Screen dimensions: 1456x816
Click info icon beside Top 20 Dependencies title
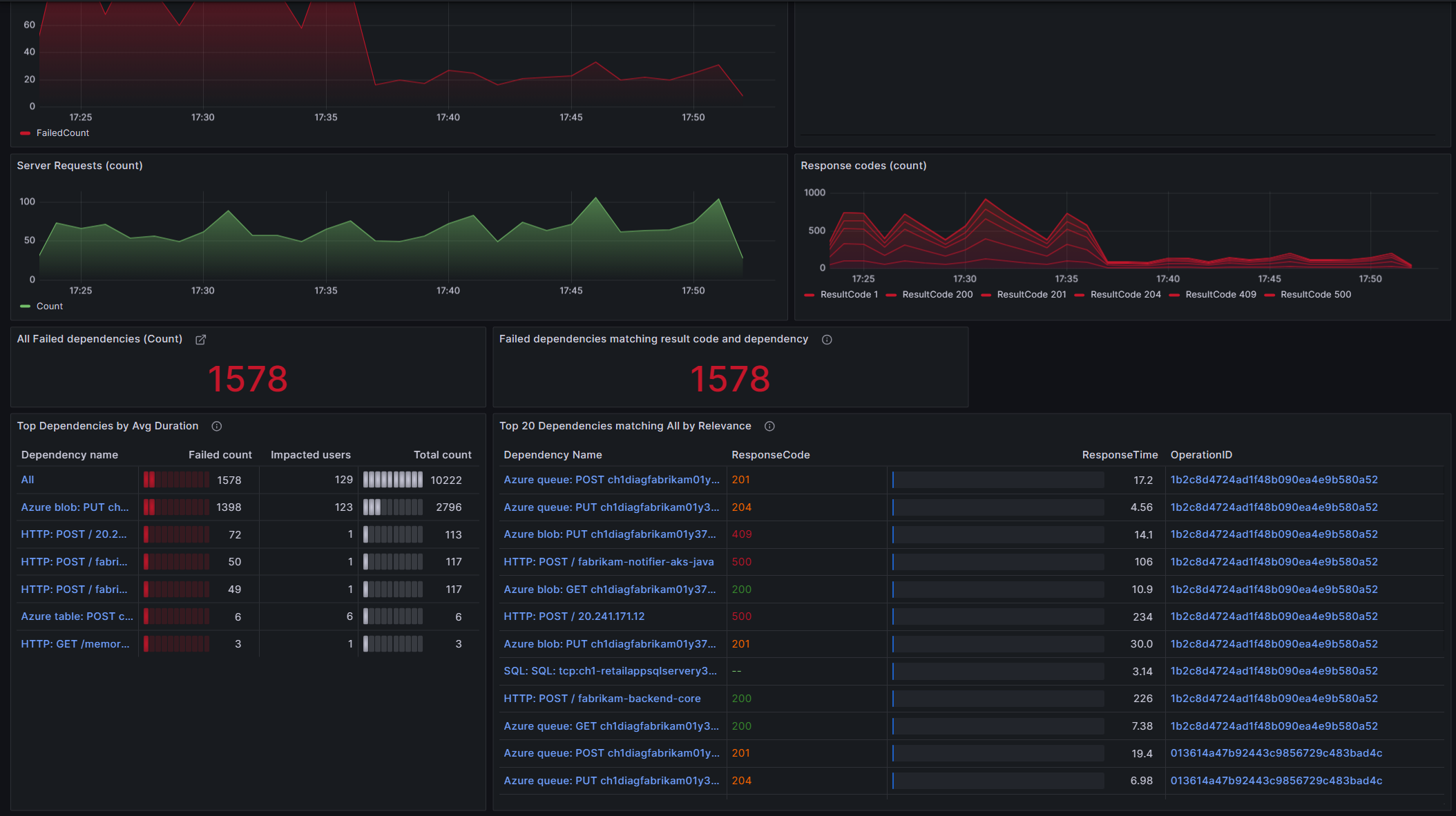pyautogui.click(x=769, y=427)
